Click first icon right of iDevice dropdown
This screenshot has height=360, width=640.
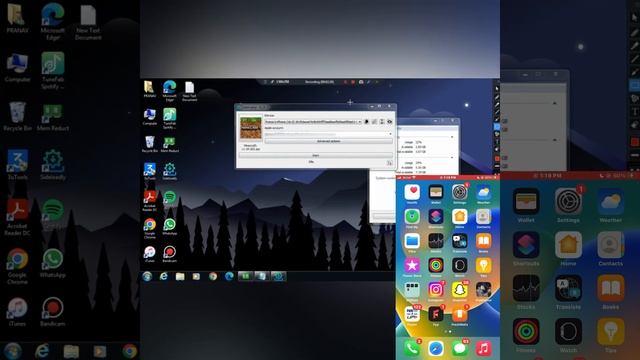pyautogui.click(x=367, y=122)
